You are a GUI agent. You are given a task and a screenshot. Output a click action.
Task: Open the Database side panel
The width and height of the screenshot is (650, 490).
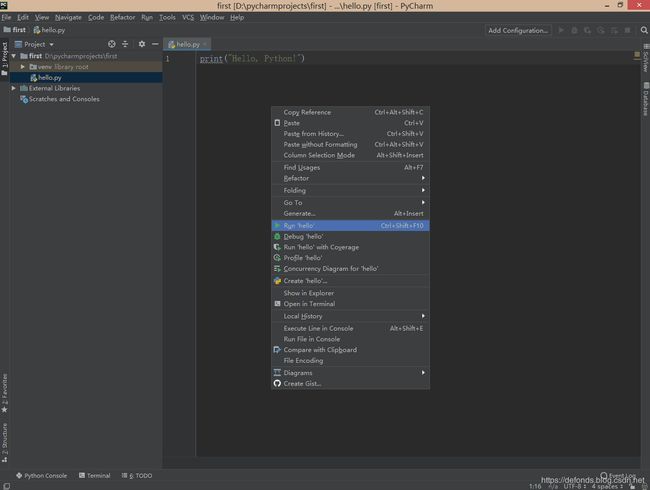(646, 99)
